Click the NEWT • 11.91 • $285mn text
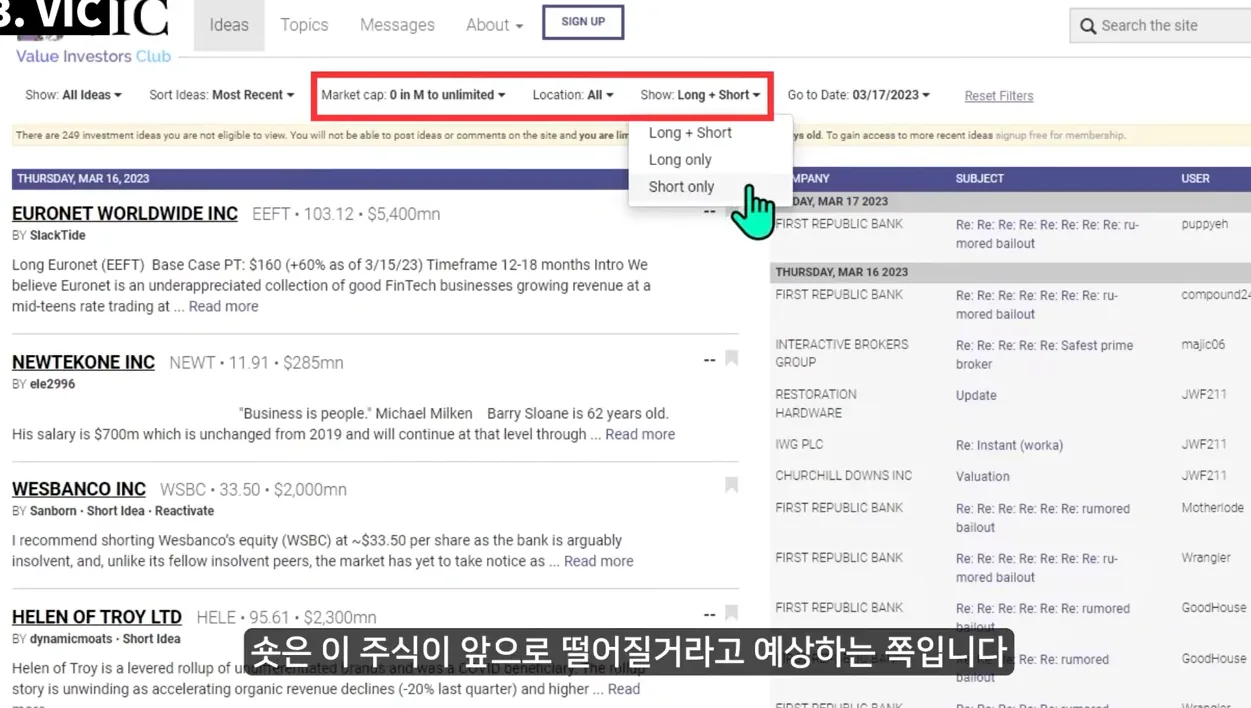Screen dimensions: 1251x708 point(256,363)
